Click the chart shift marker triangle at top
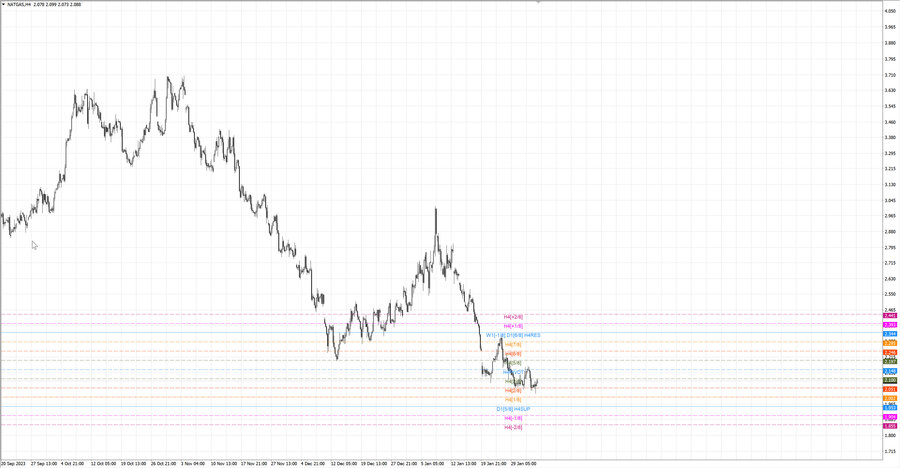900x468 pixels. tap(539, 3)
